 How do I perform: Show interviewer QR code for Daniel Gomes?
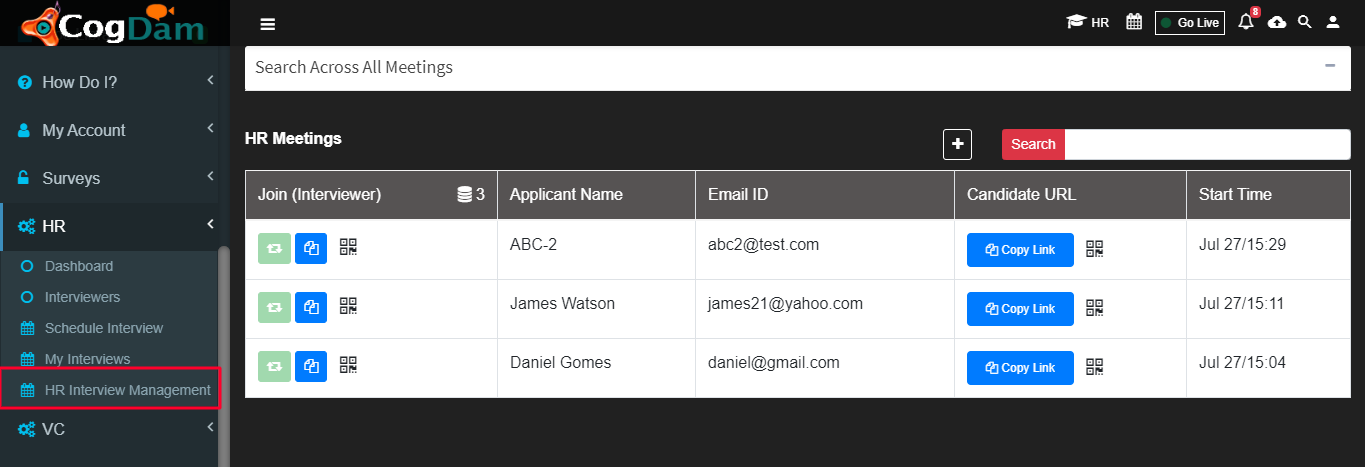348,364
